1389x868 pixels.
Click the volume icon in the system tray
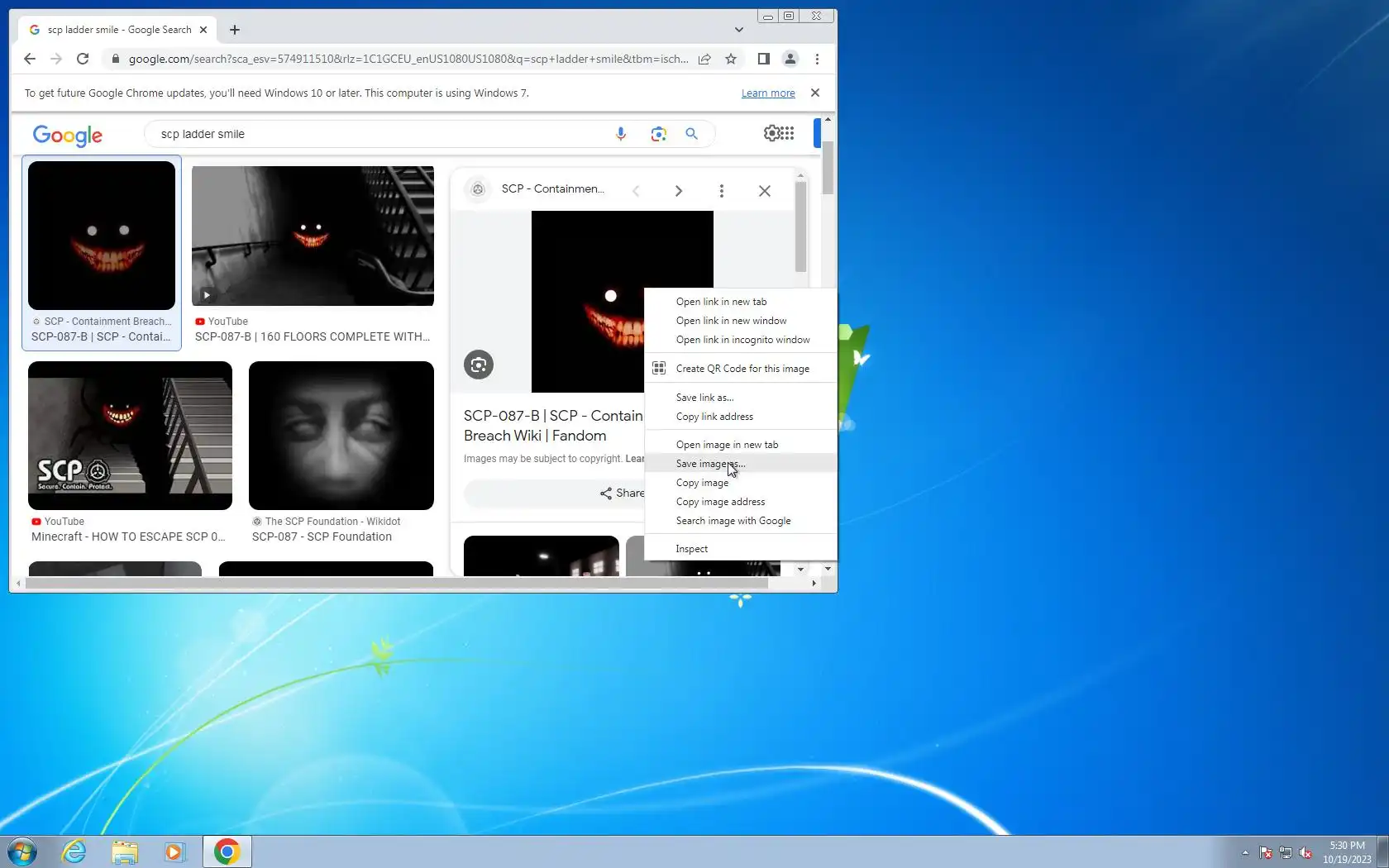[1305, 852]
